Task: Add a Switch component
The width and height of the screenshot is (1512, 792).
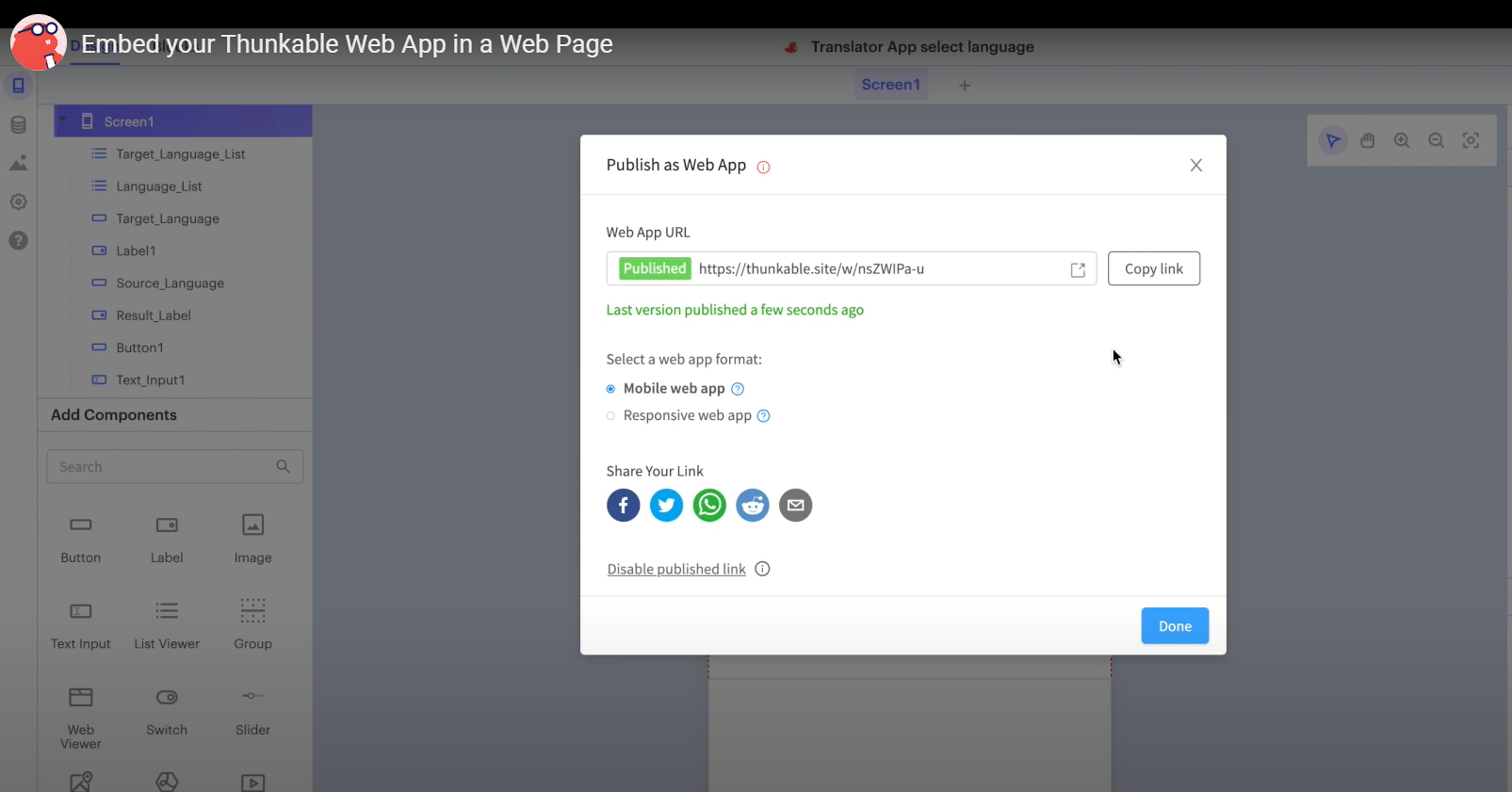Action: [x=167, y=711]
